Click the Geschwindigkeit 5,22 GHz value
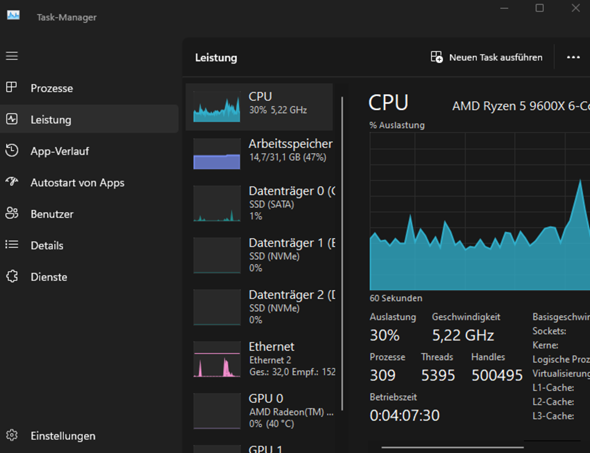The width and height of the screenshot is (590, 453). tap(463, 335)
